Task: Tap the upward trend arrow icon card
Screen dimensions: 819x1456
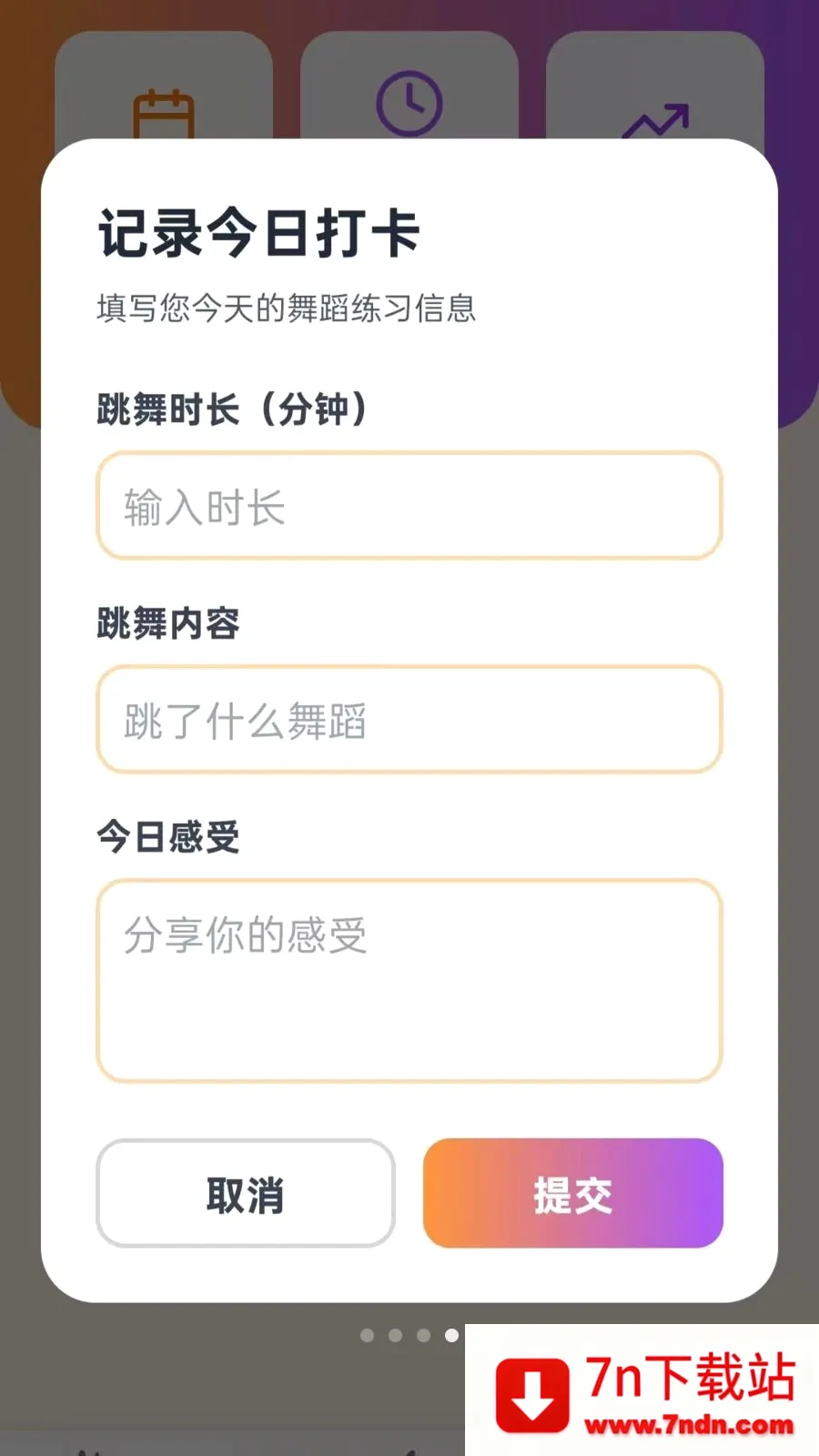Action: [x=655, y=86]
